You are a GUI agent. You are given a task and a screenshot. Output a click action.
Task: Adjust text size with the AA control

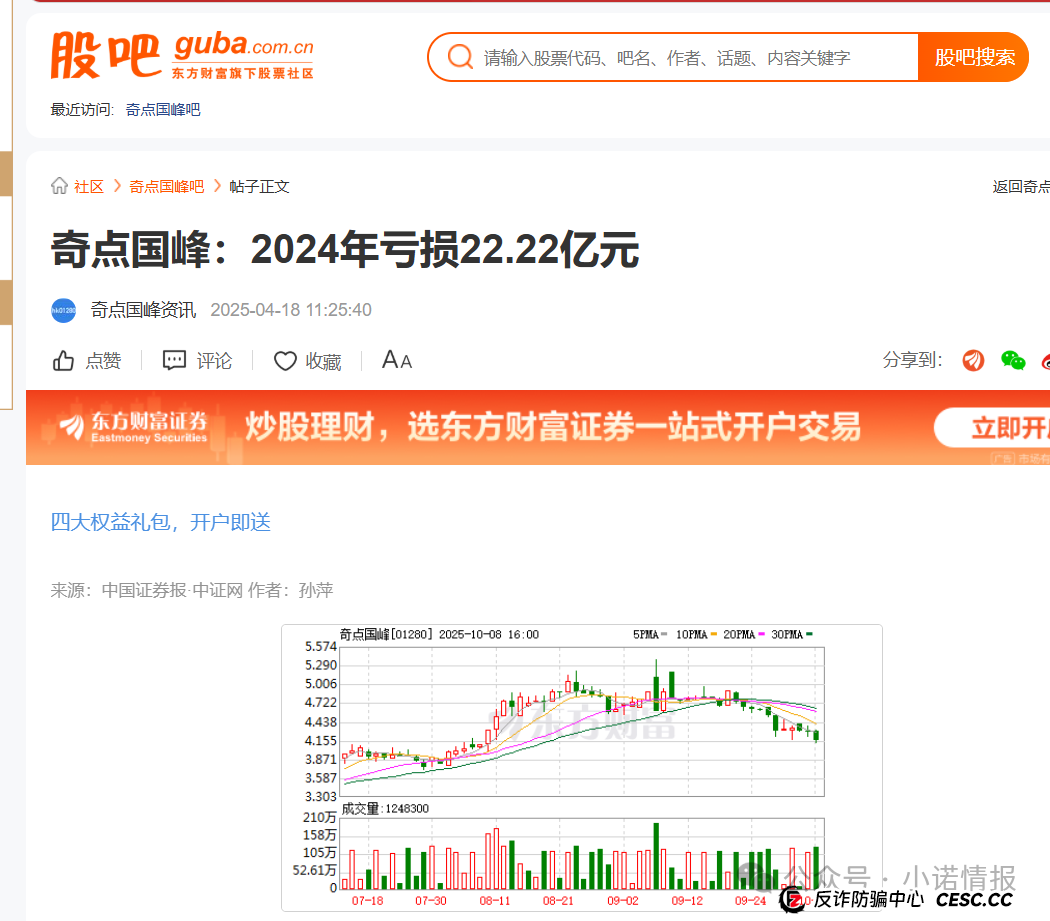(x=396, y=360)
